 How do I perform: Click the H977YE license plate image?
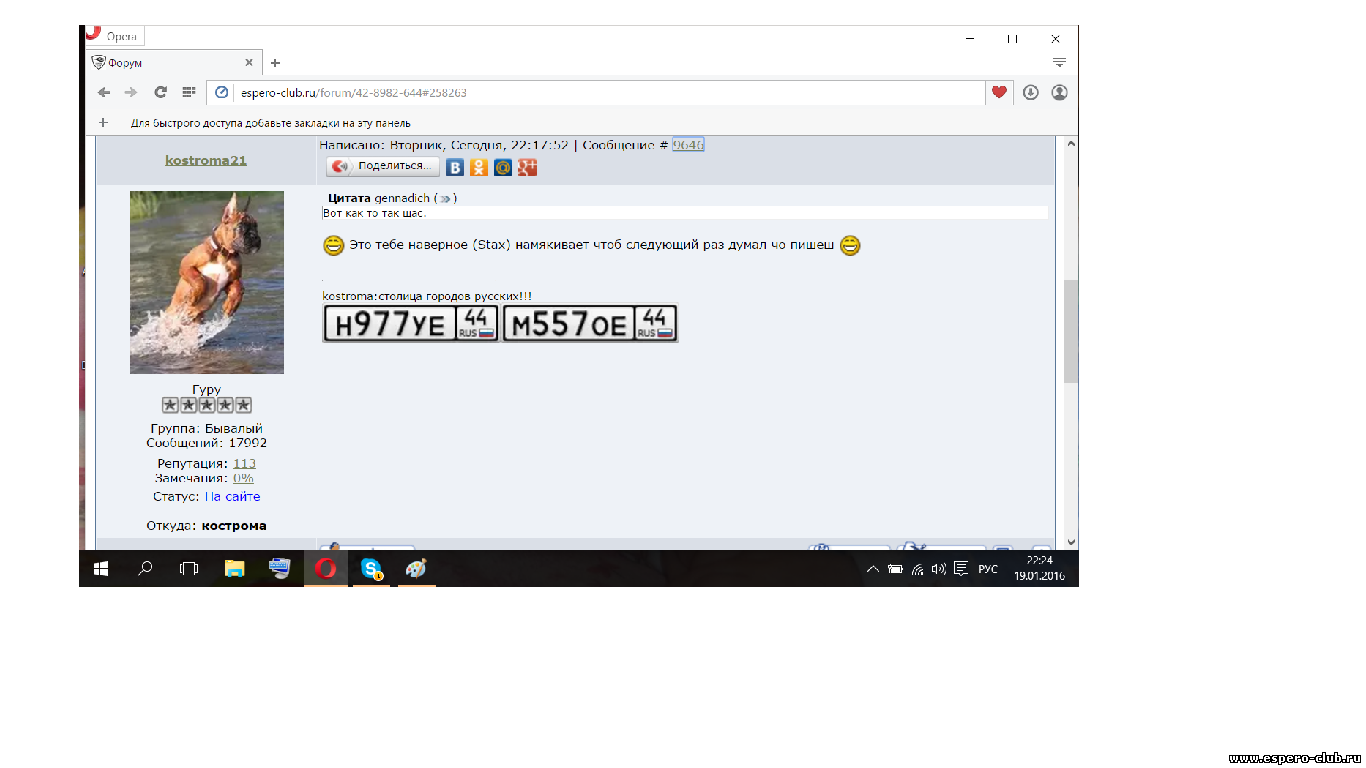tap(411, 323)
